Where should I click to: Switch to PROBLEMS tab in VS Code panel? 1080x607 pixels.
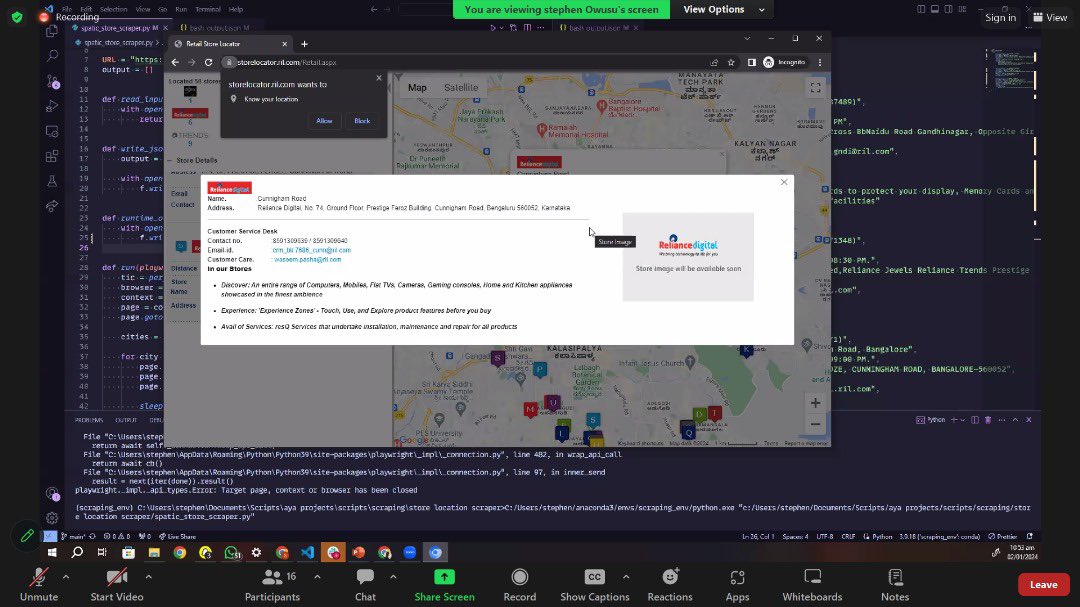pyautogui.click(x=89, y=420)
